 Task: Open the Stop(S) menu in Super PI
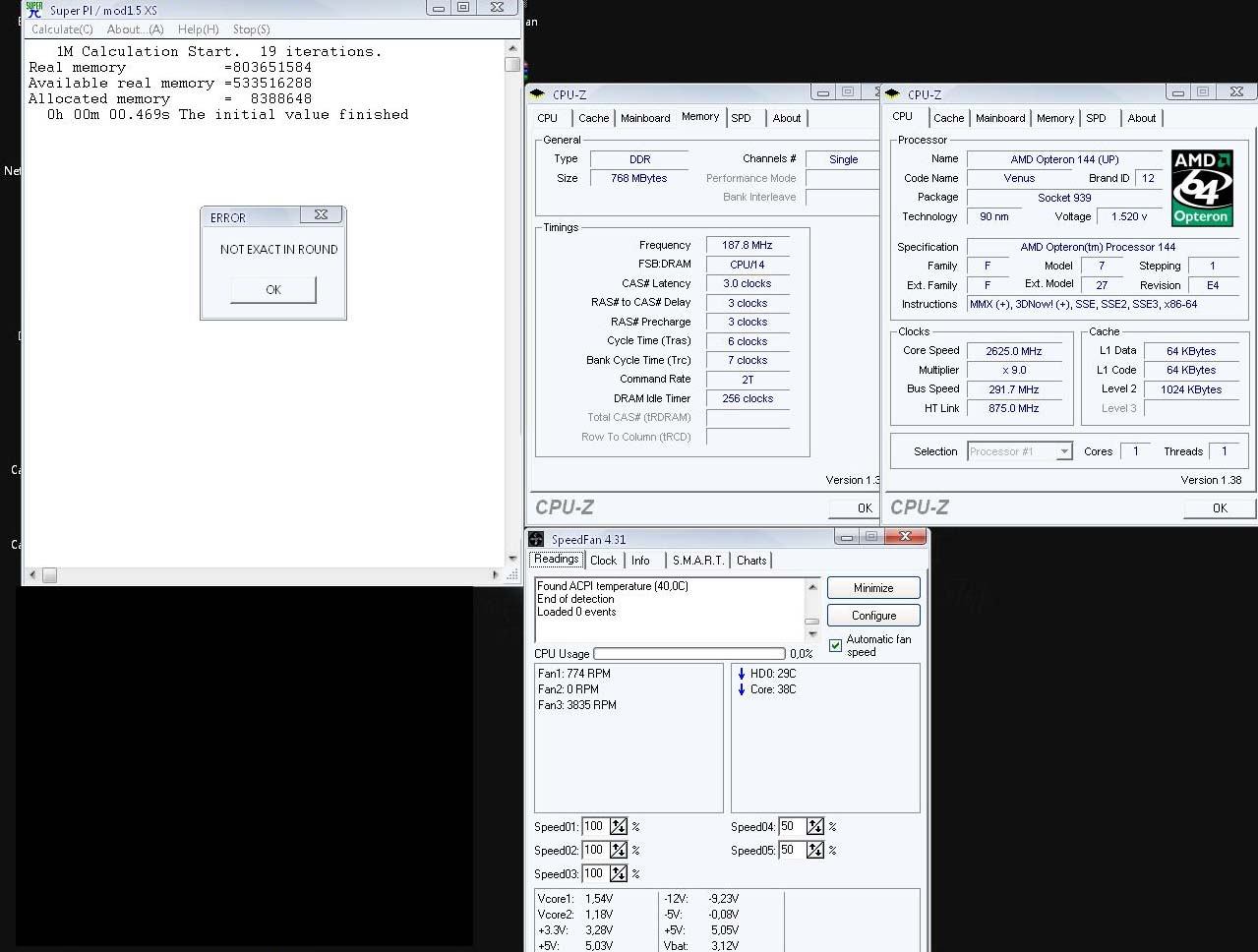tap(252, 30)
